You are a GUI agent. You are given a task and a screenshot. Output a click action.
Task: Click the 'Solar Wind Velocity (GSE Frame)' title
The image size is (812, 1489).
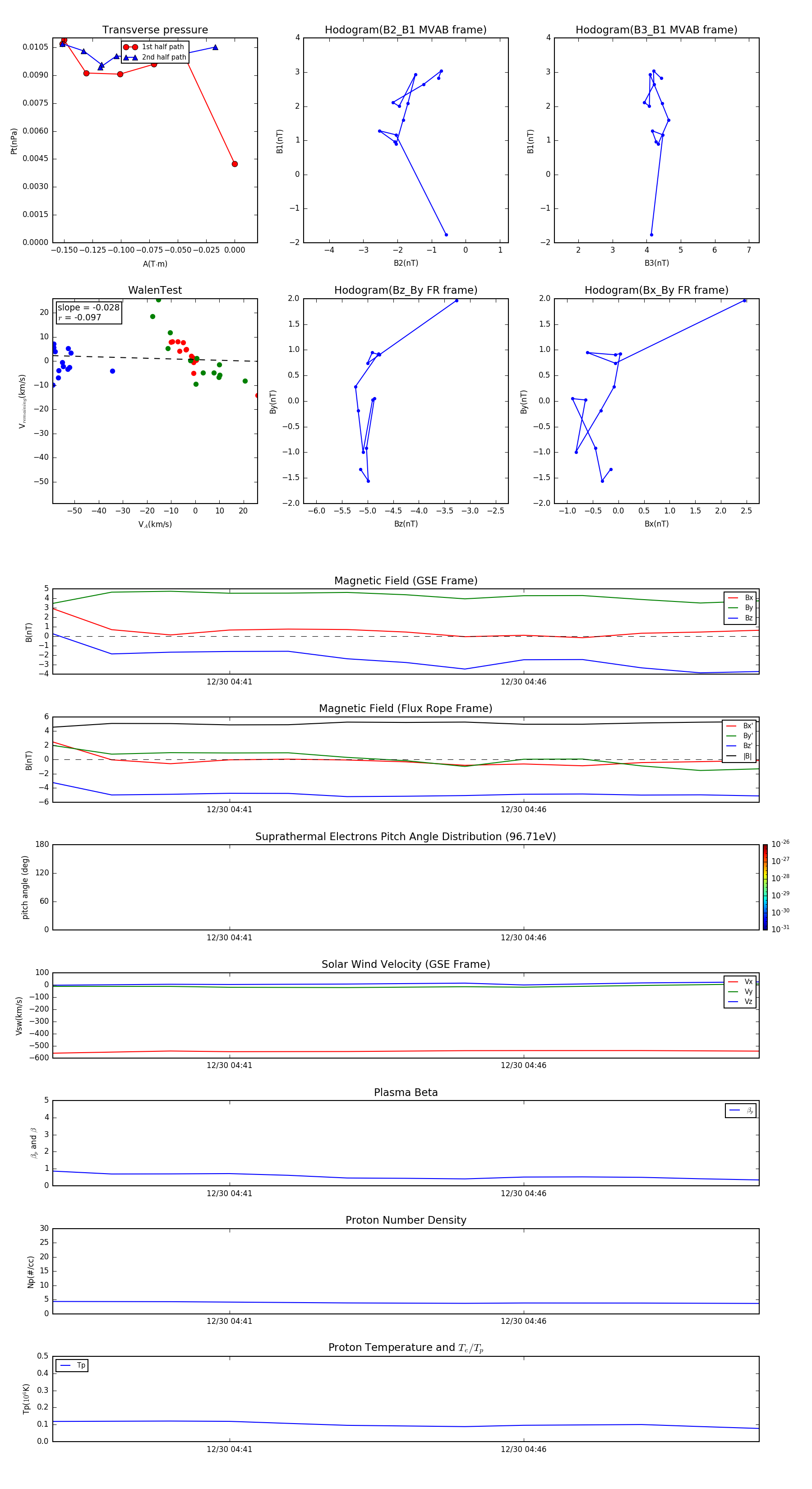[x=406, y=964]
